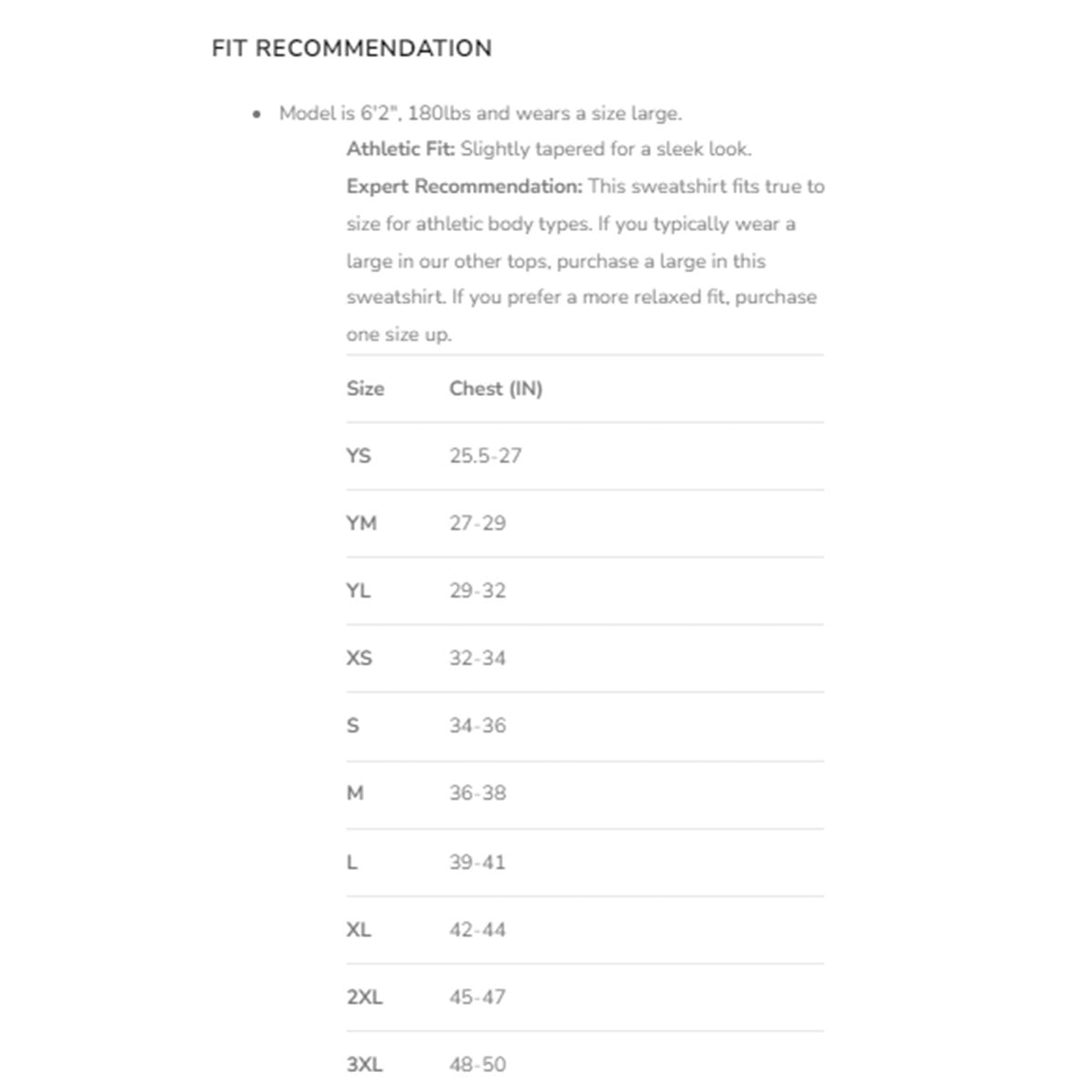Click the Expert Recommendation label
This screenshot has height=1092, width=1092.
click(x=464, y=187)
